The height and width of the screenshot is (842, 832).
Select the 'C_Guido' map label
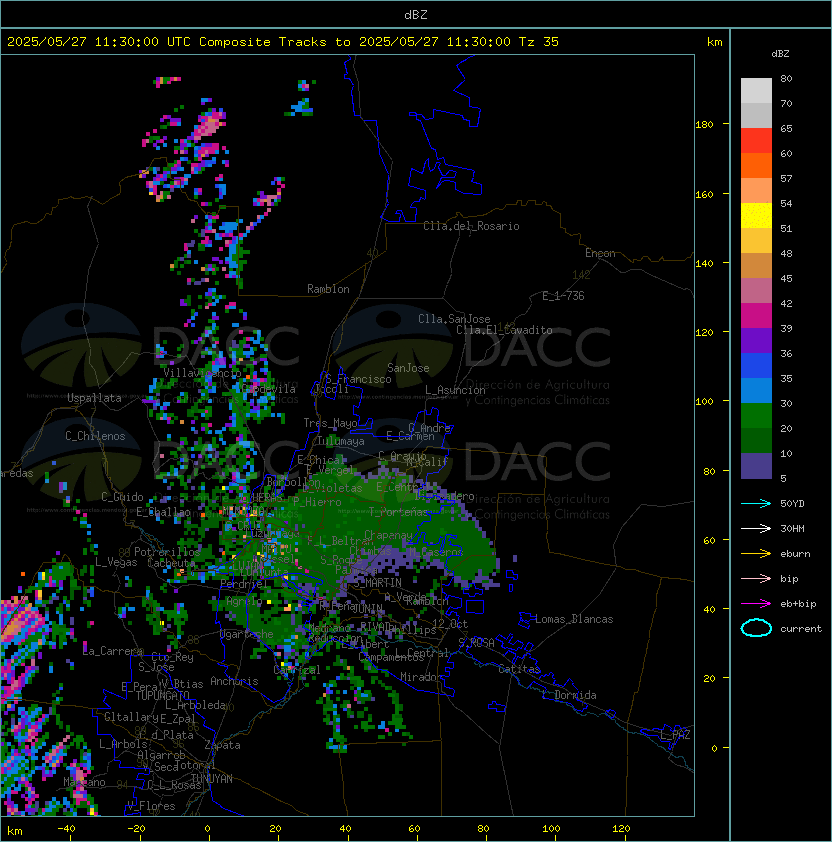pyautogui.click(x=122, y=497)
